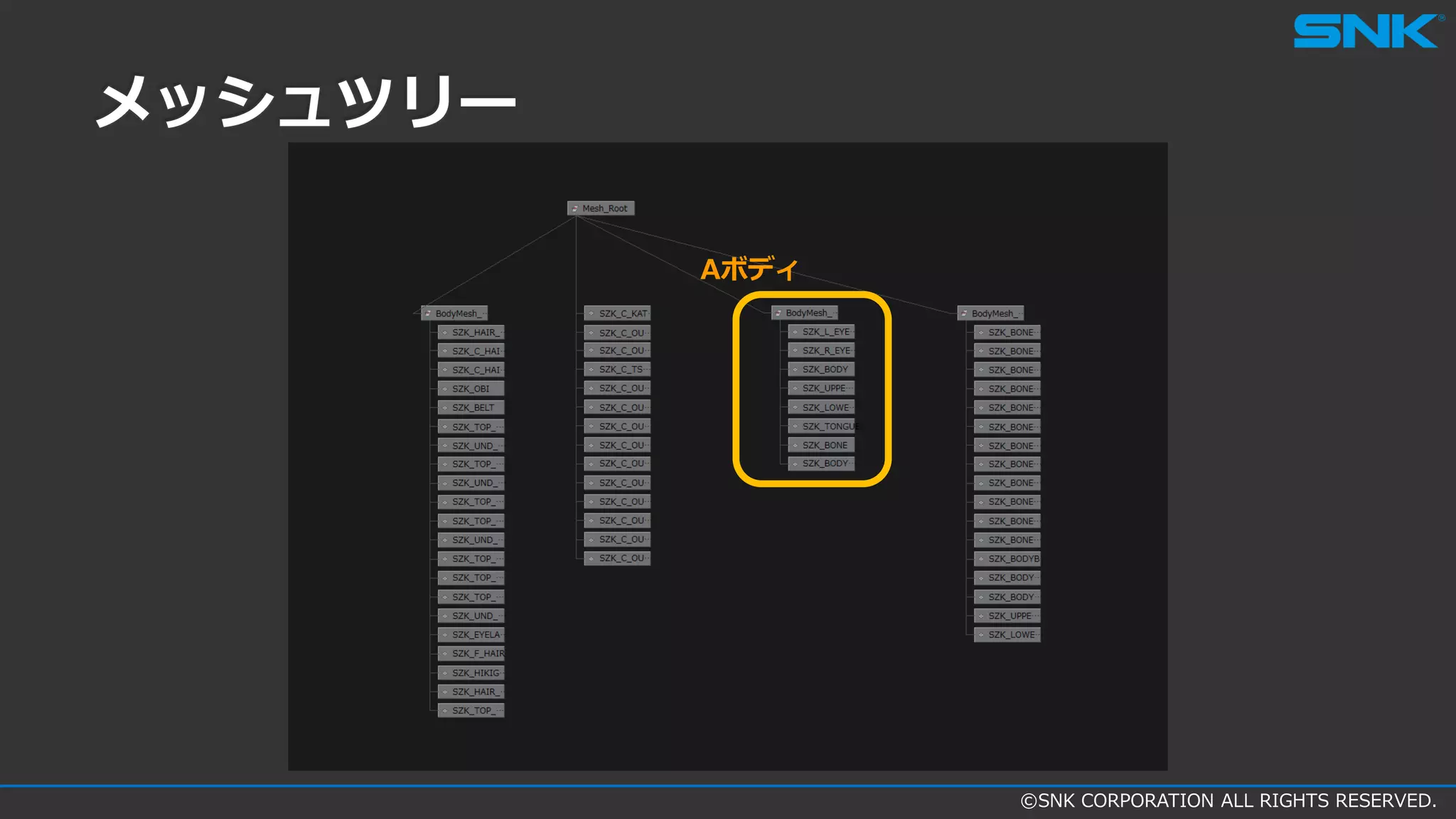
Task: Click the icon inside the Mesh_Root node
Action: click(x=575, y=208)
